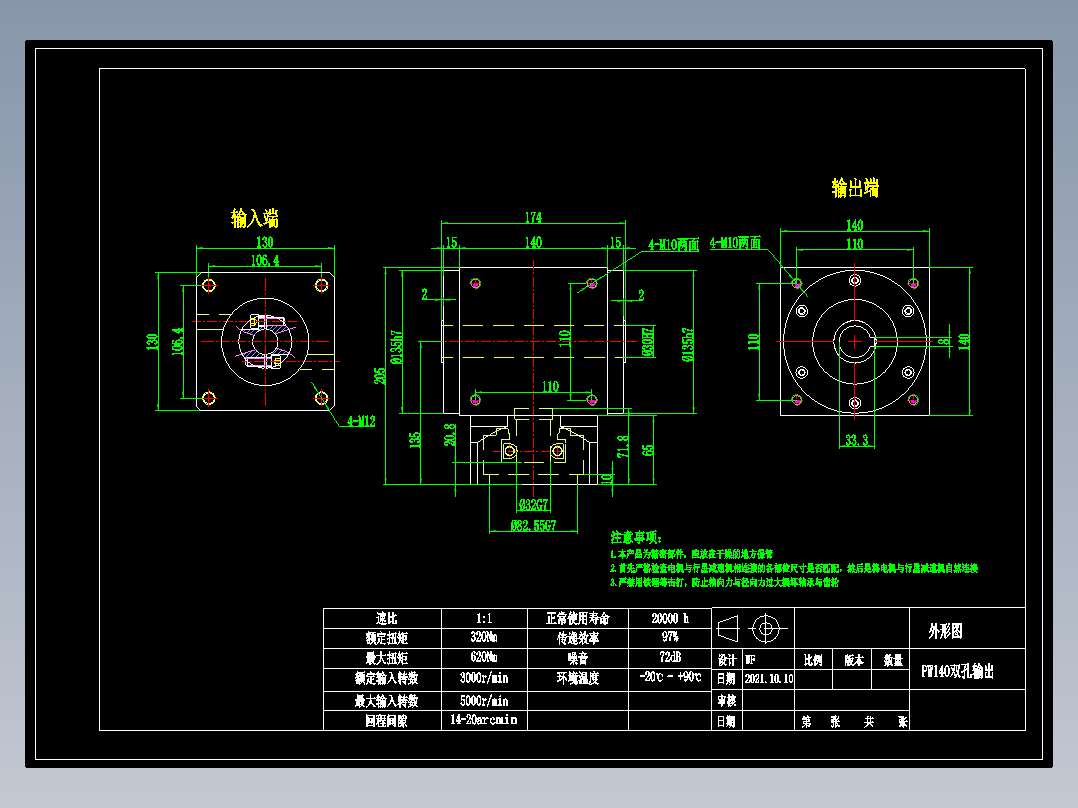Select the PW140双孔输出 part name

[958, 672]
